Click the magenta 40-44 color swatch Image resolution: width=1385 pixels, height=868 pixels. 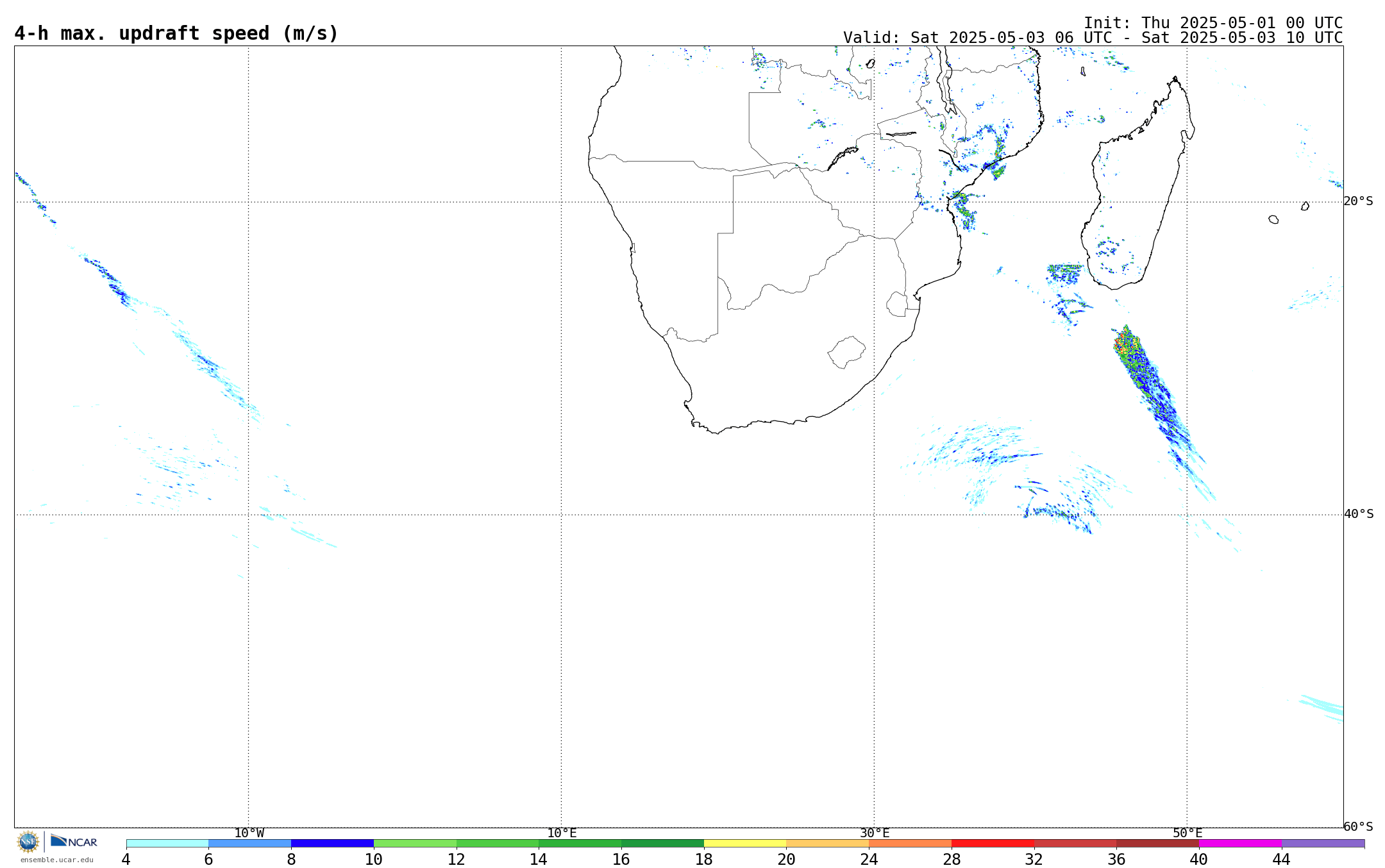tap(1240, 844)
